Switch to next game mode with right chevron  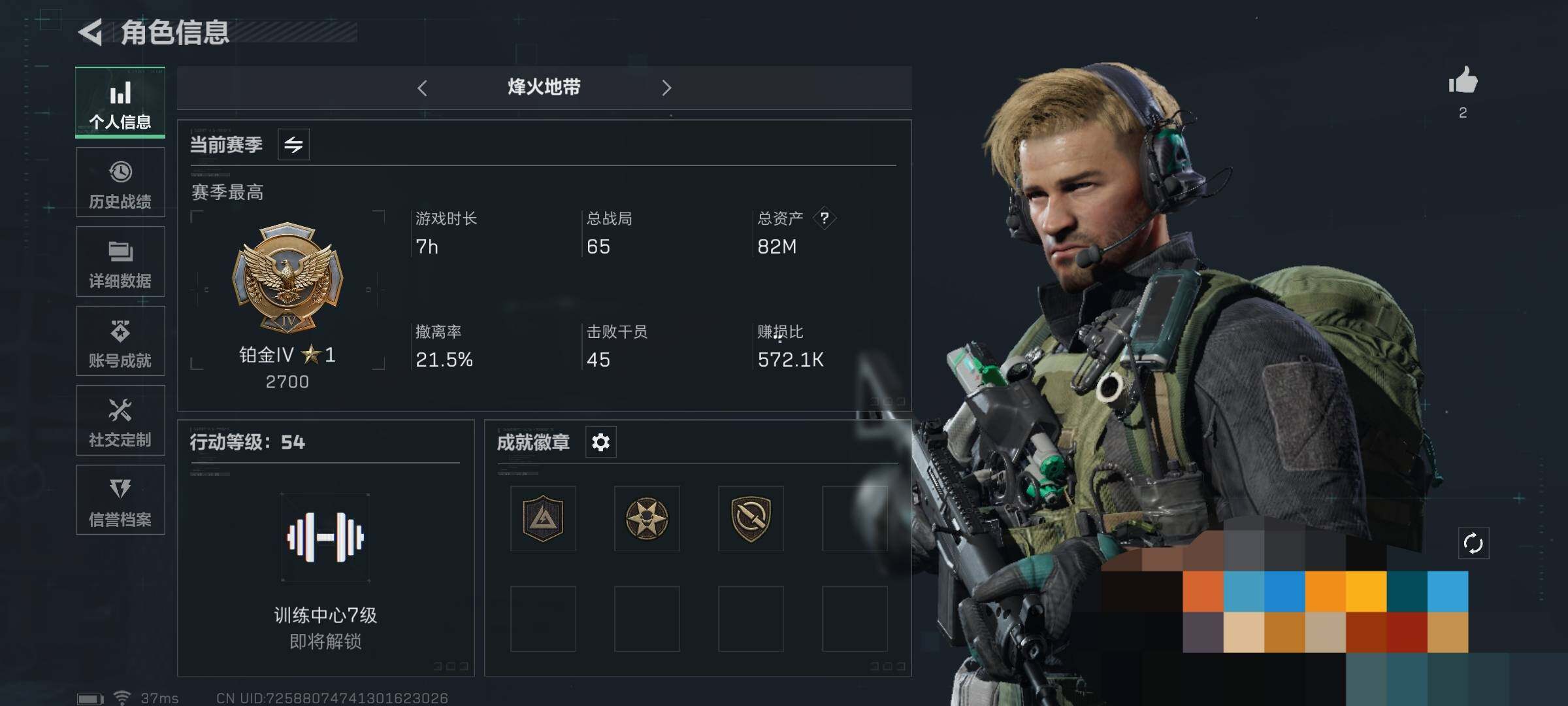coord(666,88)
